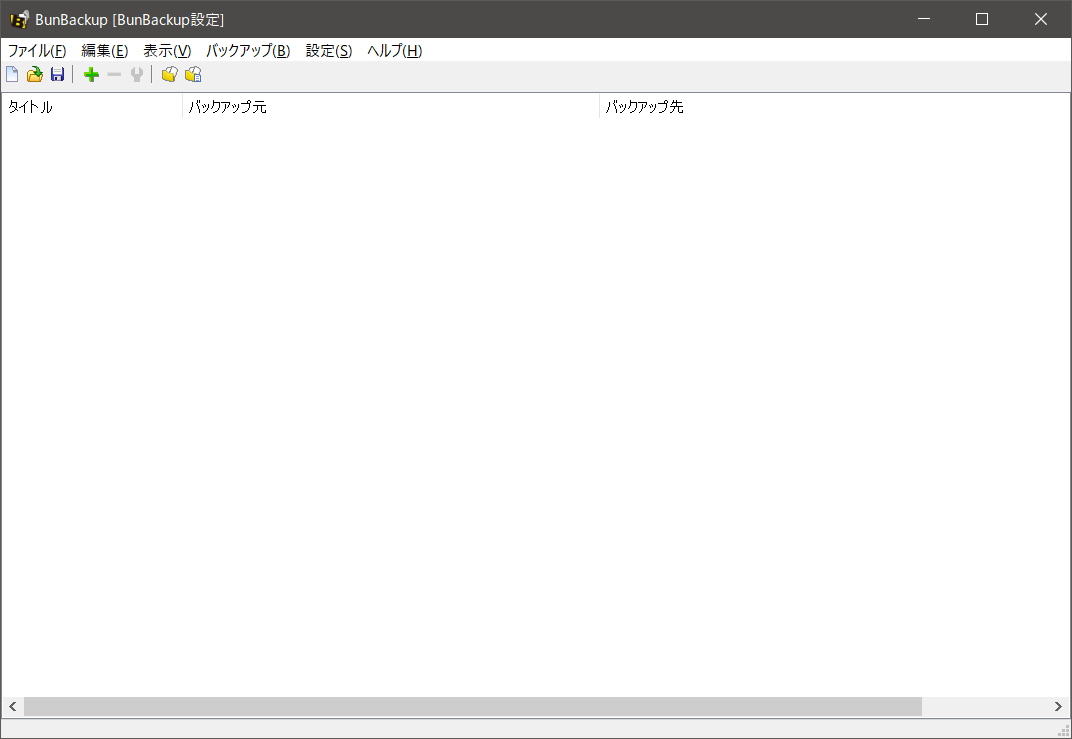Image resolution: width=1072 pixels, height=739 pixels.
Task: Click the wrench settings modification icon
Action: point(136,73)
